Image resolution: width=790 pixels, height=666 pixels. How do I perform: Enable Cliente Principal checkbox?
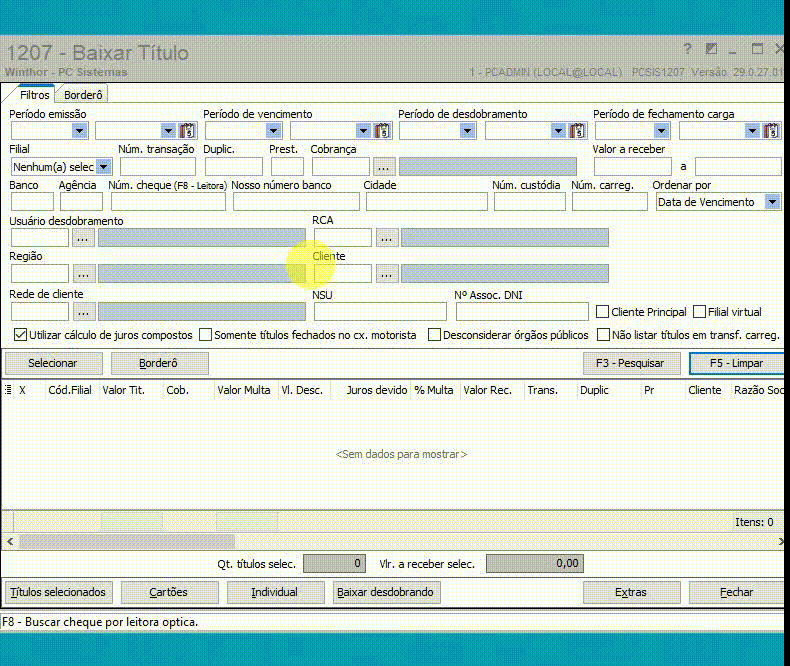pyautogui.click(x=602, y=312)
